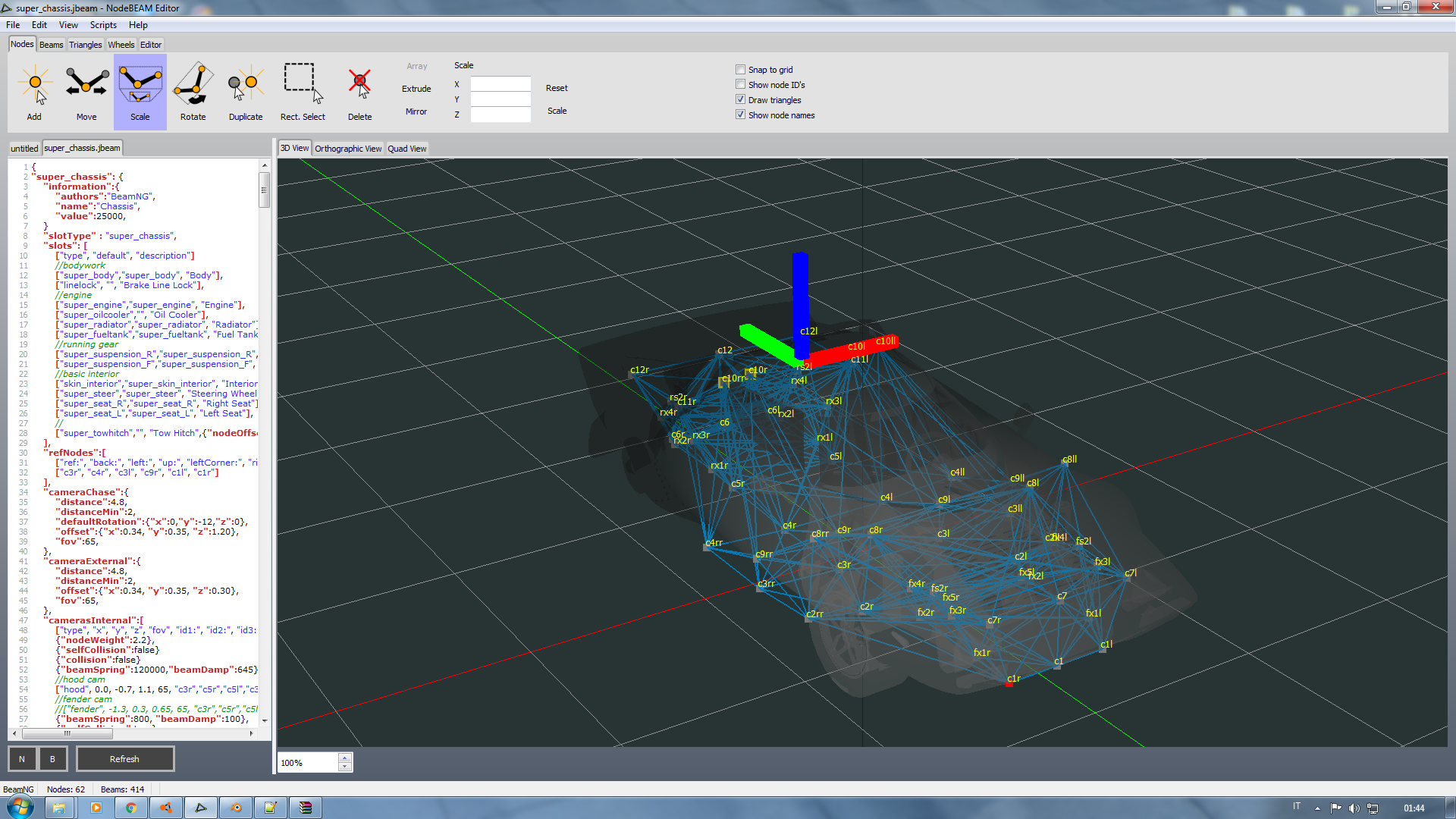Select the Scale node tool

140,93
